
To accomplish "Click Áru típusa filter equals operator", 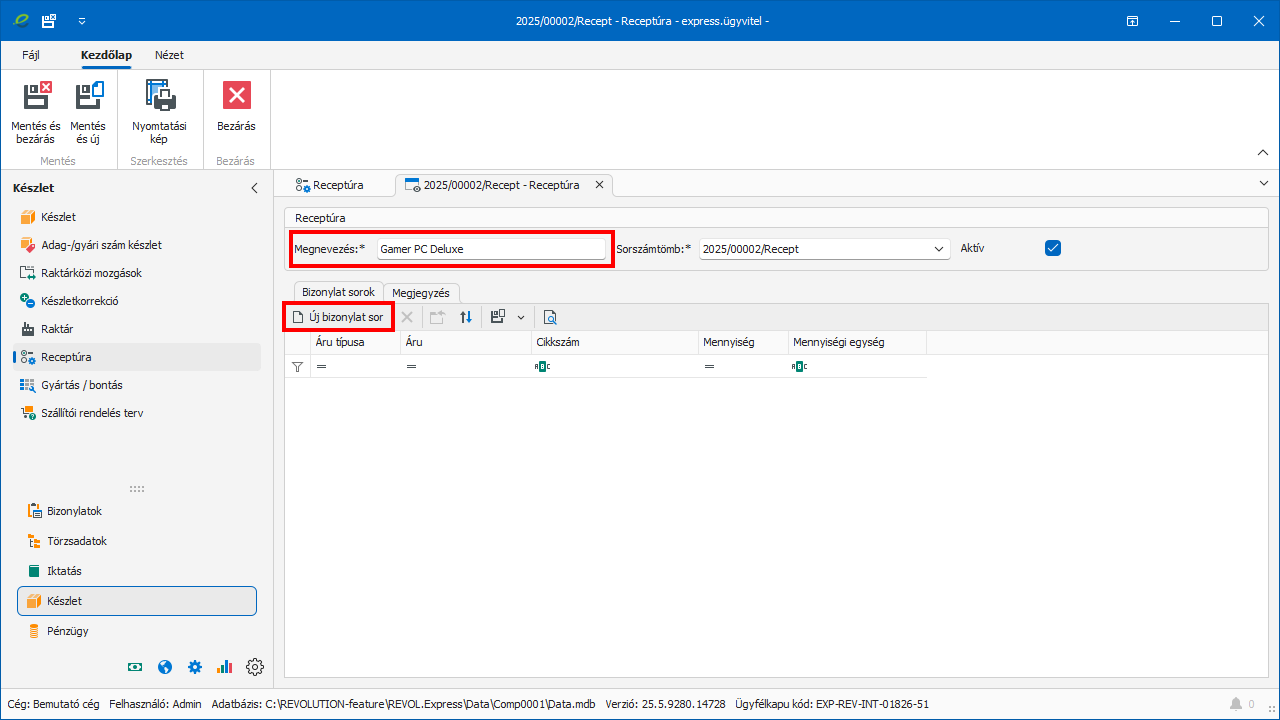I will tap(322, 367).
